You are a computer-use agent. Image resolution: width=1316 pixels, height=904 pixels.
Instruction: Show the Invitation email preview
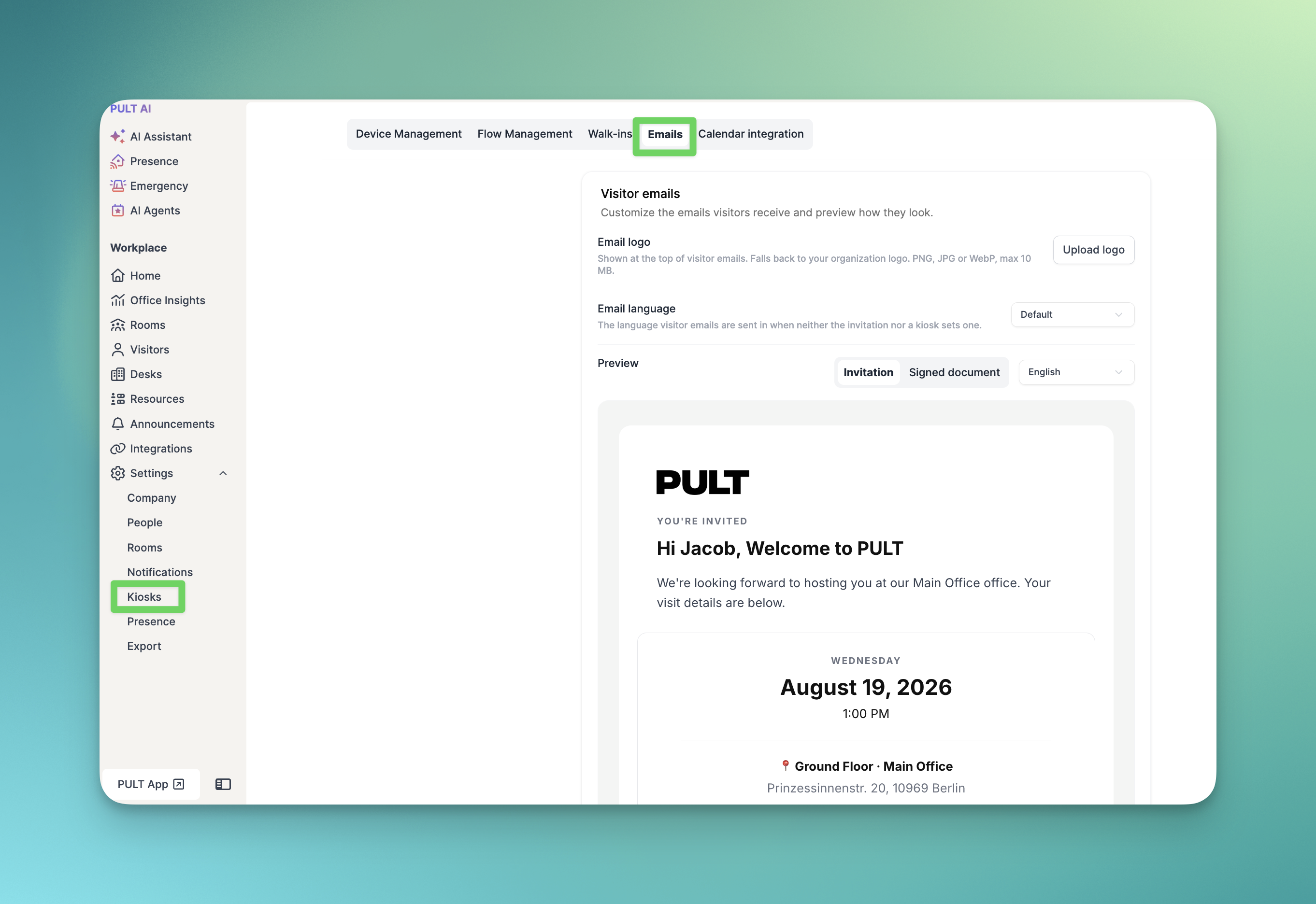pos(868,372)
